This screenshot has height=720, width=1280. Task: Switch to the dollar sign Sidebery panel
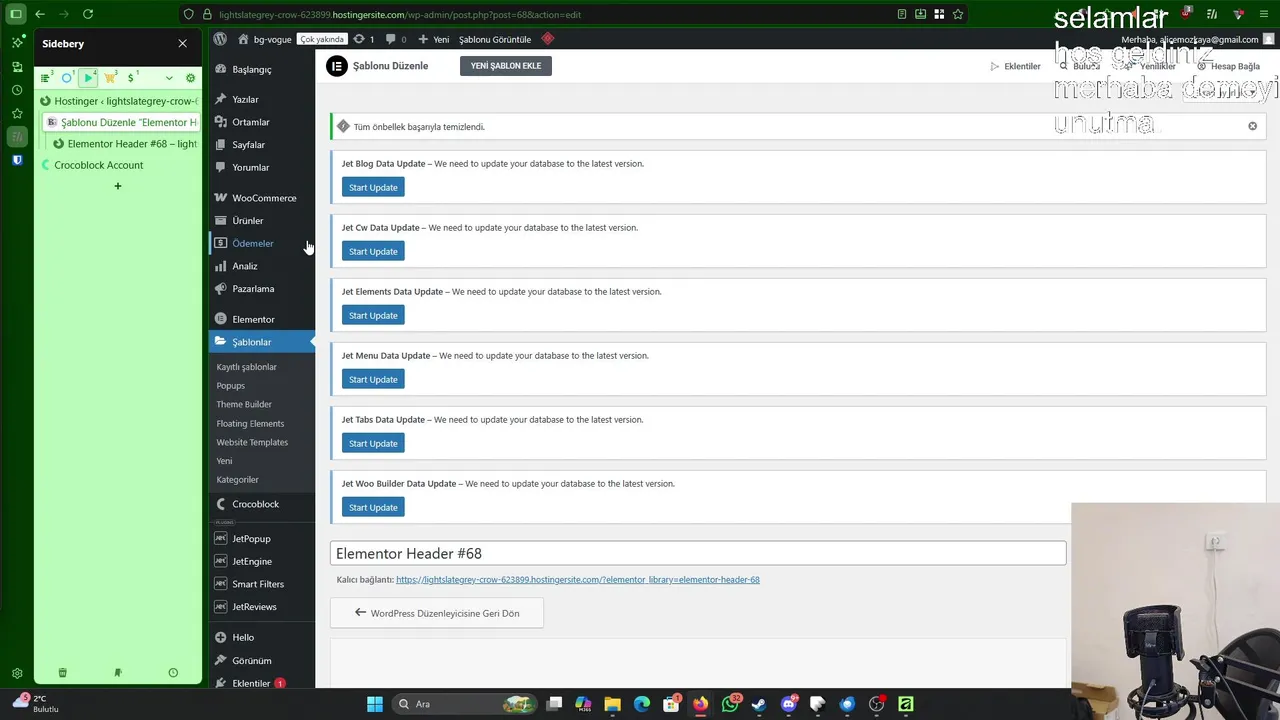point(133,78)
